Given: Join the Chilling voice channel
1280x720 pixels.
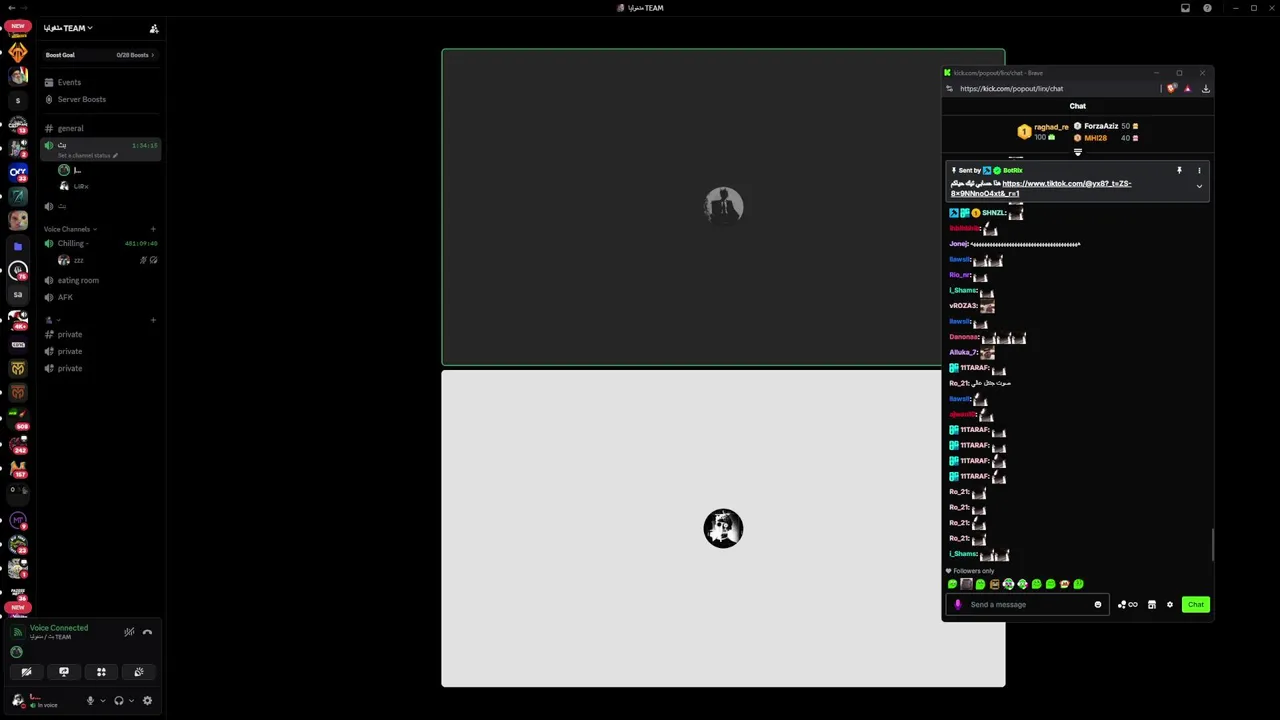Looking at the screenshot, I should pos(100,243).
